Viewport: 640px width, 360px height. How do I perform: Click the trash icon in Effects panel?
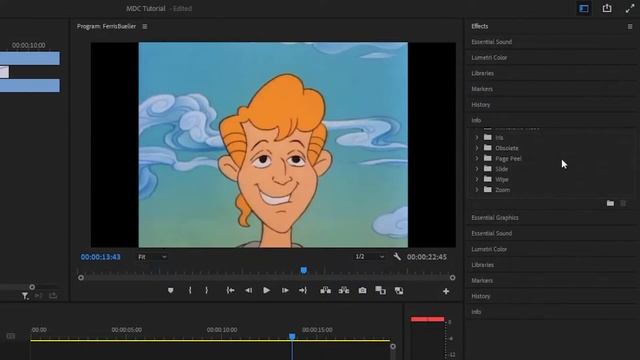tap(623, 203)
